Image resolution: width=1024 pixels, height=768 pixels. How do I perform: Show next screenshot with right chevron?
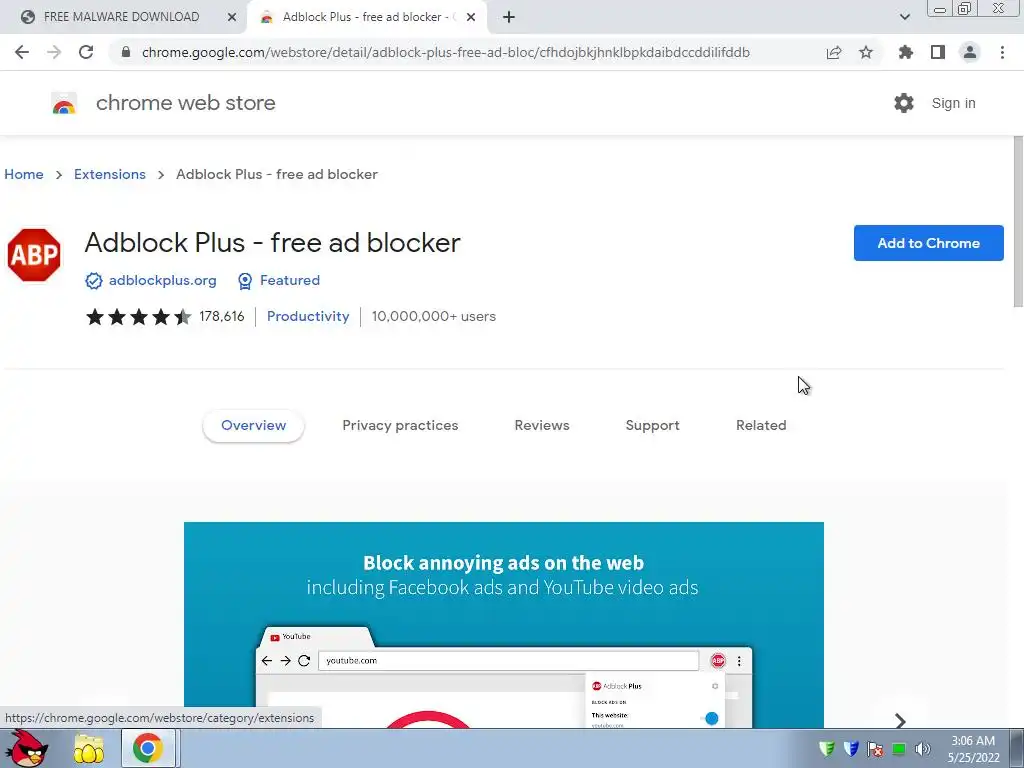coord(900,720)
